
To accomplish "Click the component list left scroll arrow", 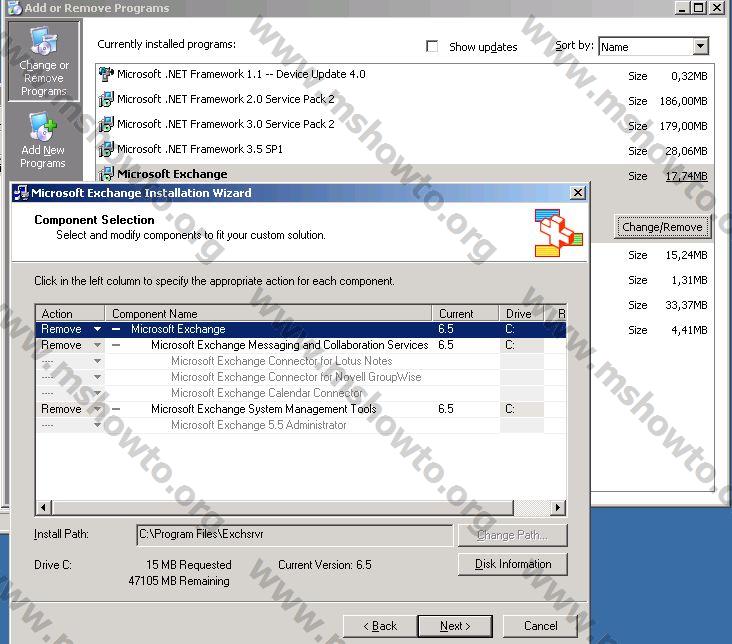I will 44,508.
